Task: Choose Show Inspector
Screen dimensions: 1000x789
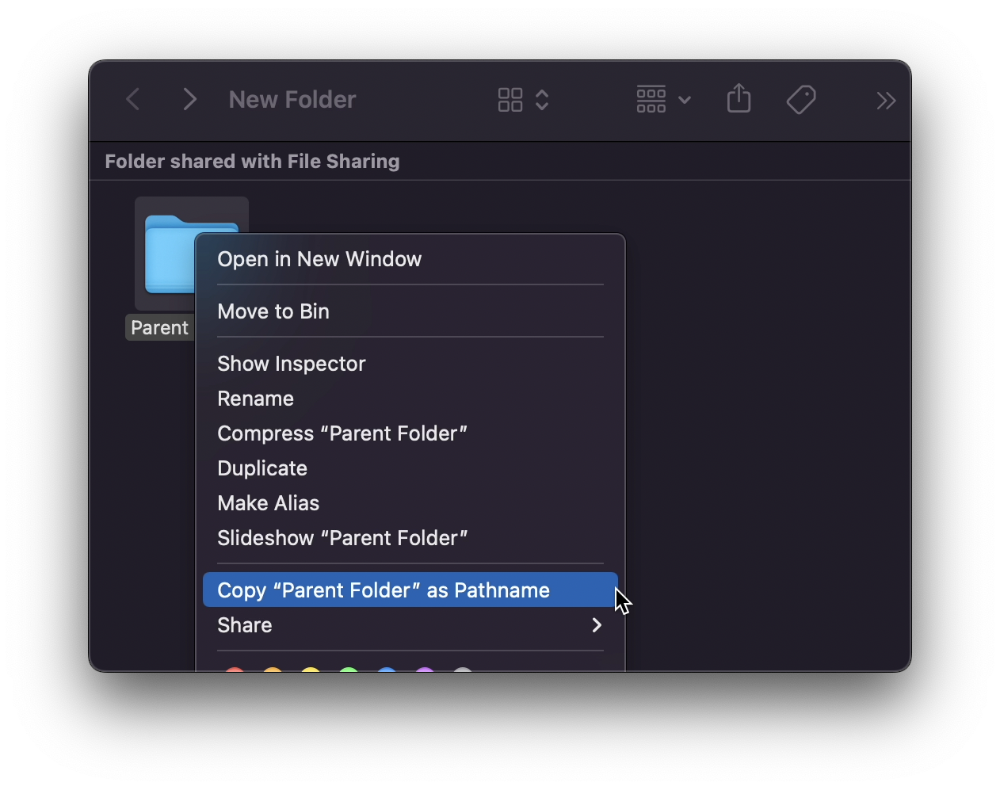Action: [x=410, y=364]
